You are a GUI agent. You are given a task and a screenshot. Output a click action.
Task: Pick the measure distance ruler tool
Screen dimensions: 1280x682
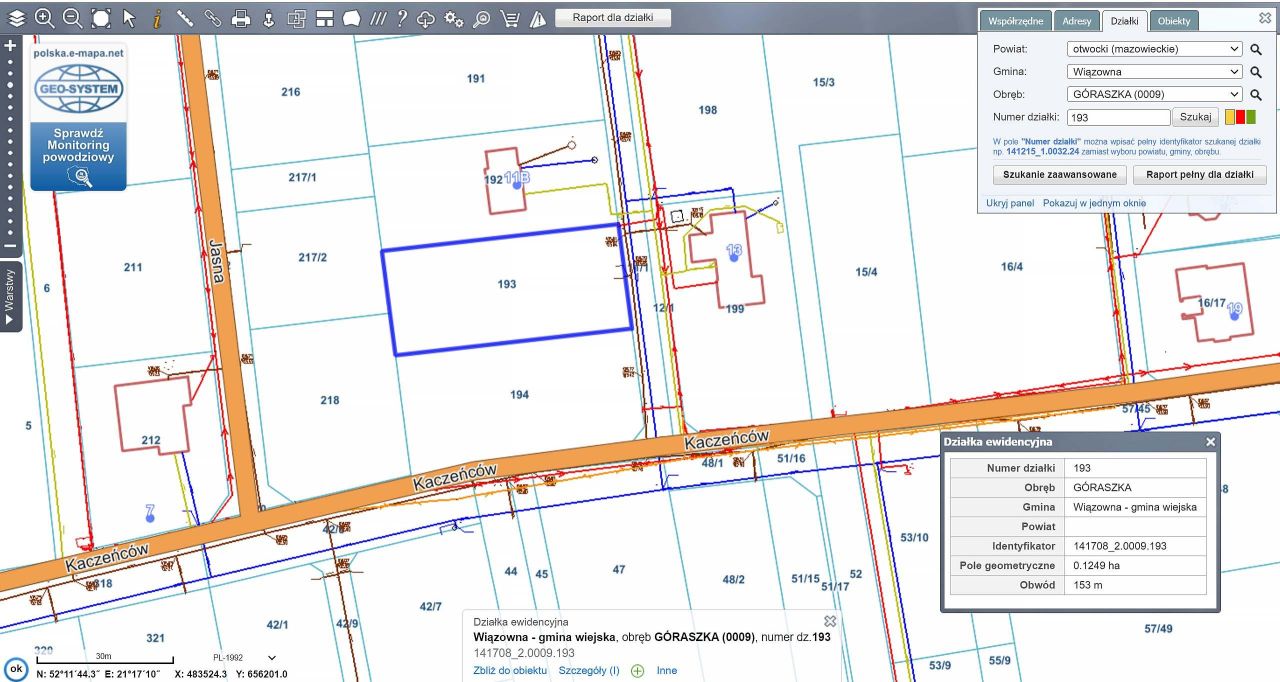pyautogui.click(x=185, y=18)
